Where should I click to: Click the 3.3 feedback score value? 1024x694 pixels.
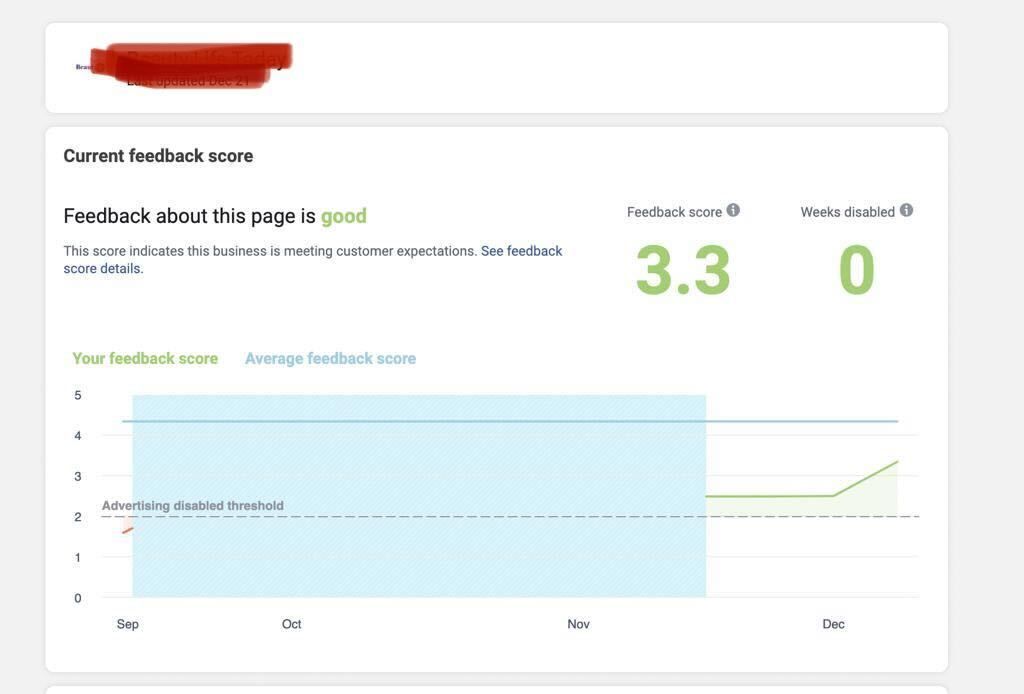(x=682, y=270)
